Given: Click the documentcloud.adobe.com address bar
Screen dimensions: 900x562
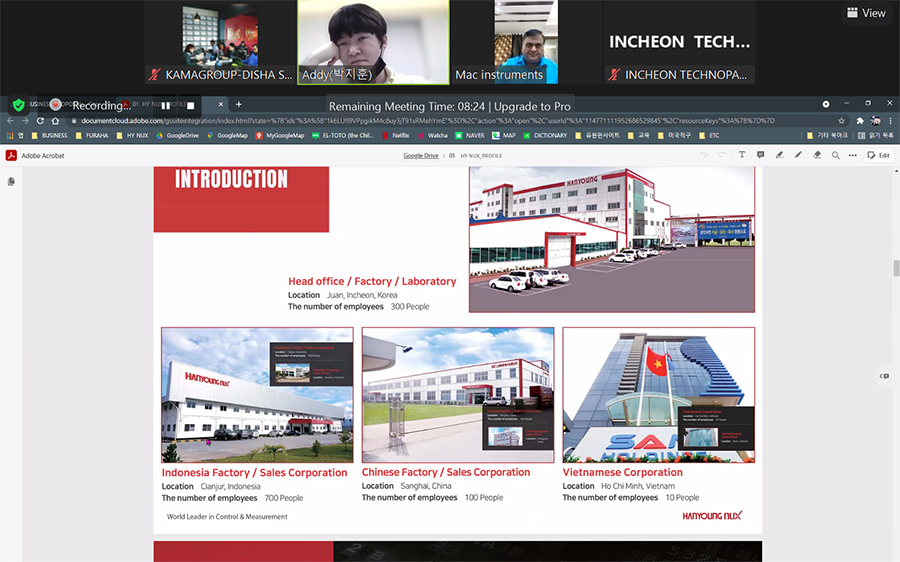Looking at the screenshot, I should click(x=428, y=121).
